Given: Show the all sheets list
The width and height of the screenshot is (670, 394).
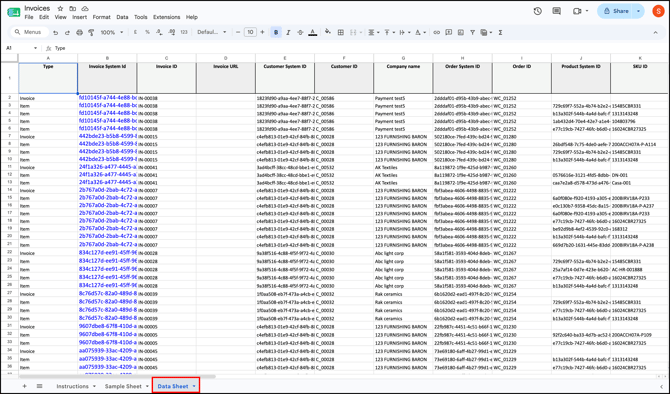Looking at the screenshot, I should [39, 386].
